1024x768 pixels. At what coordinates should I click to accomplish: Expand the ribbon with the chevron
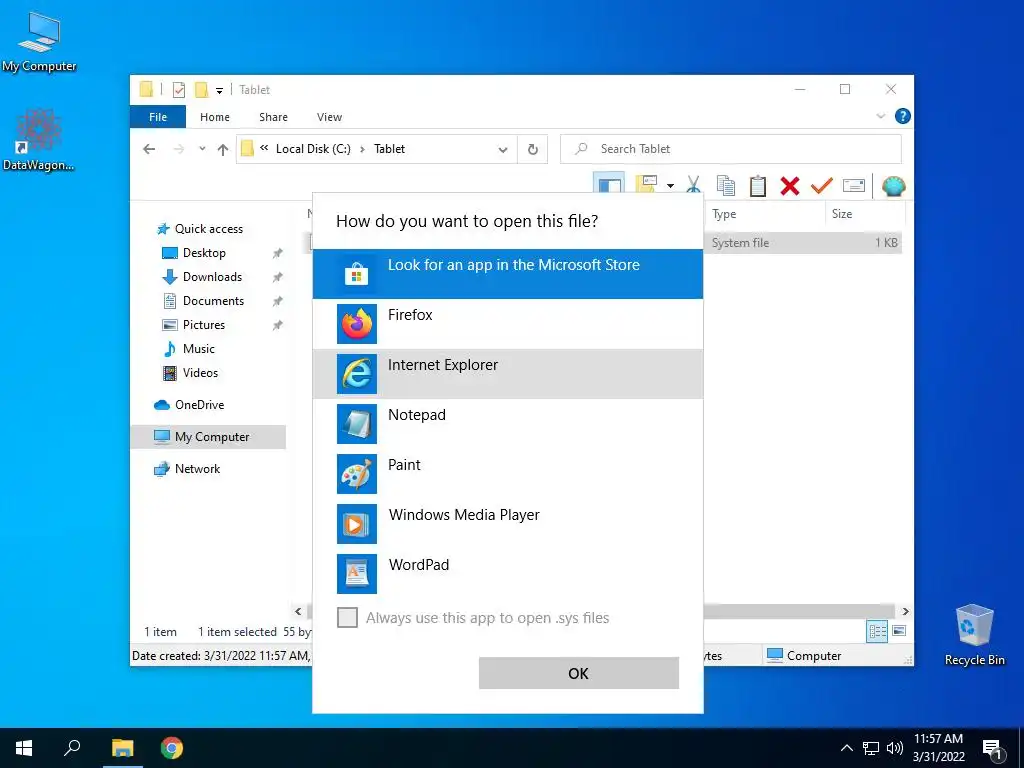[880, 116]
